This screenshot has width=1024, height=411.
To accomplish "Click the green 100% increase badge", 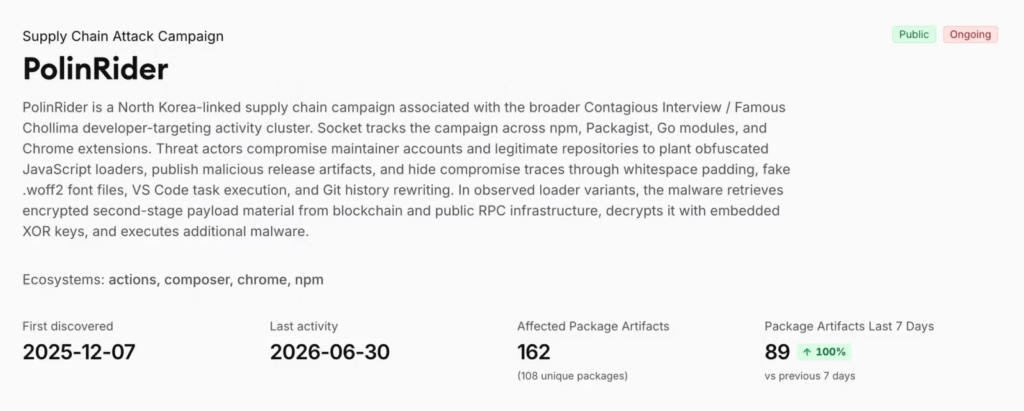I will coord(824,352).
